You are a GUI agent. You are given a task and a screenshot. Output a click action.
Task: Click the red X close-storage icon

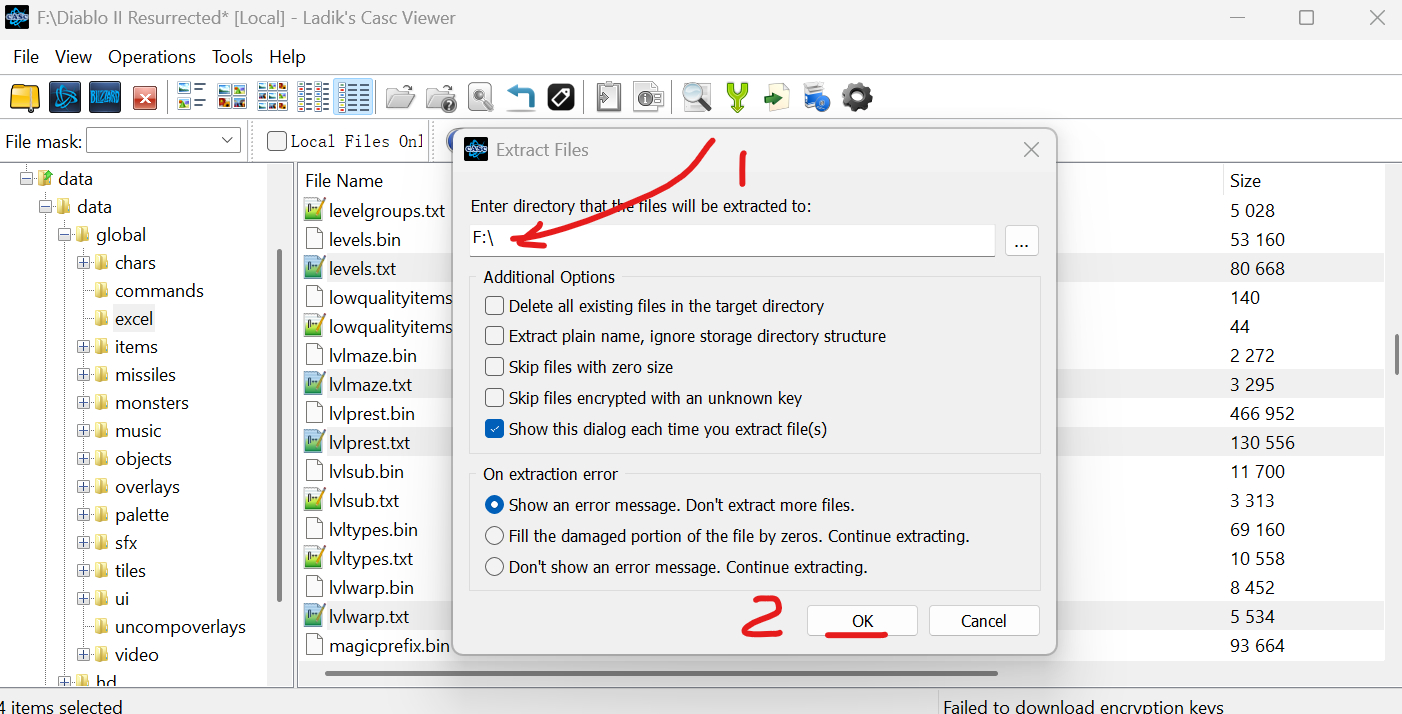point(145,97)
